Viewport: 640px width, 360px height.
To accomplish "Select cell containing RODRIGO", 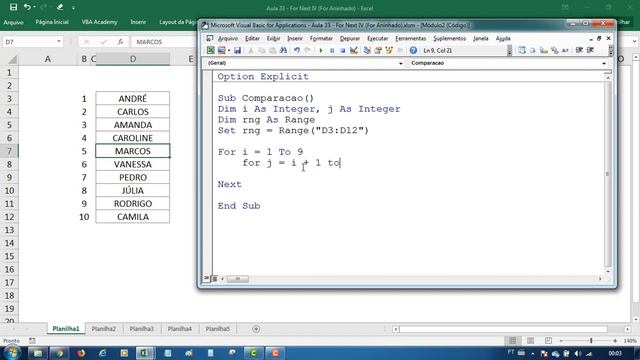I will pyautogui.click(x=133, y=204).
